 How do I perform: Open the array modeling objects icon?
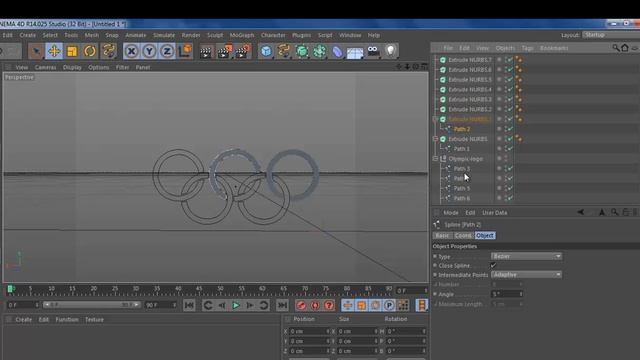point(320,51)
